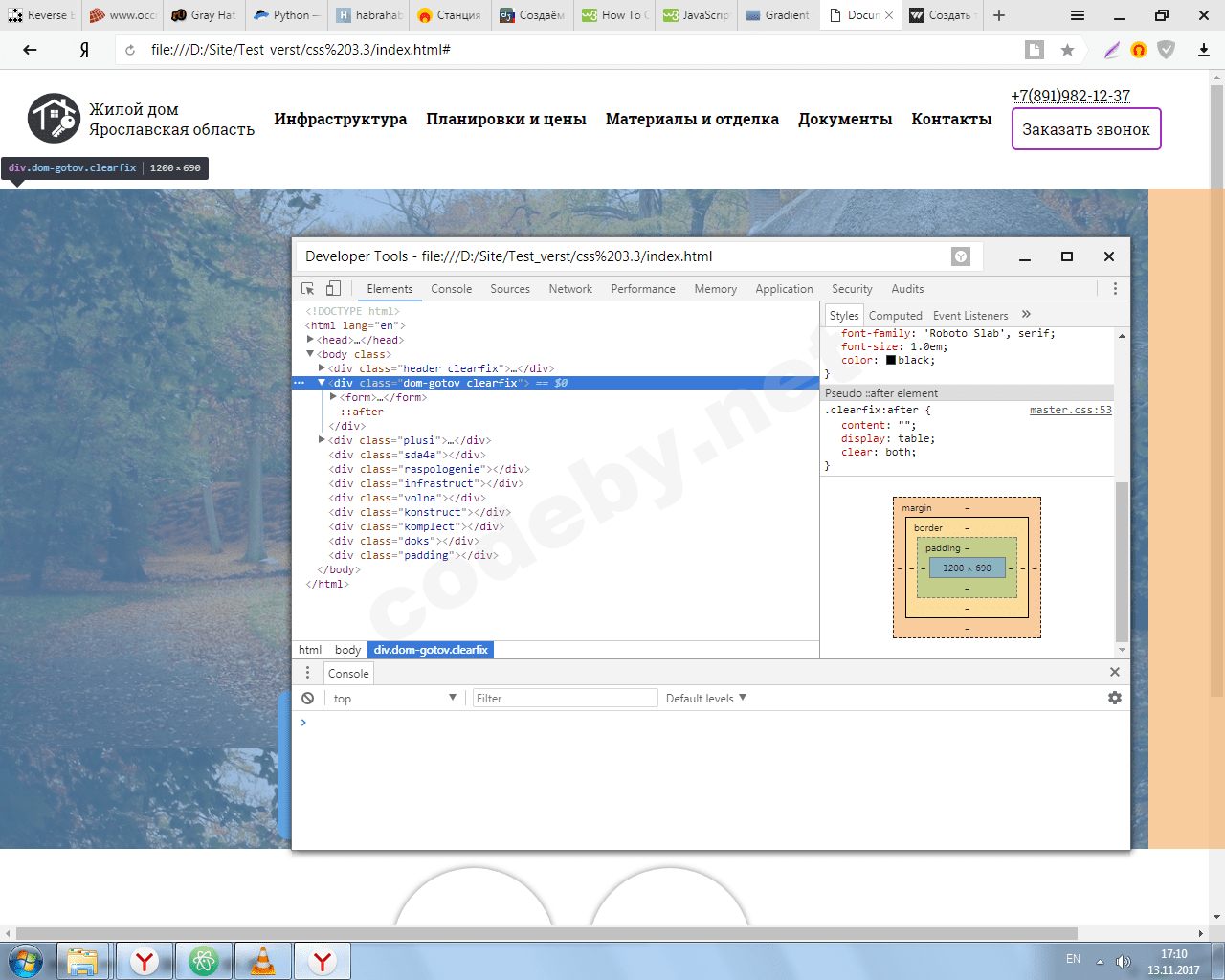Expand the form element node
The width and height of the screenshot is (1225, 980).
pos(333,397)
